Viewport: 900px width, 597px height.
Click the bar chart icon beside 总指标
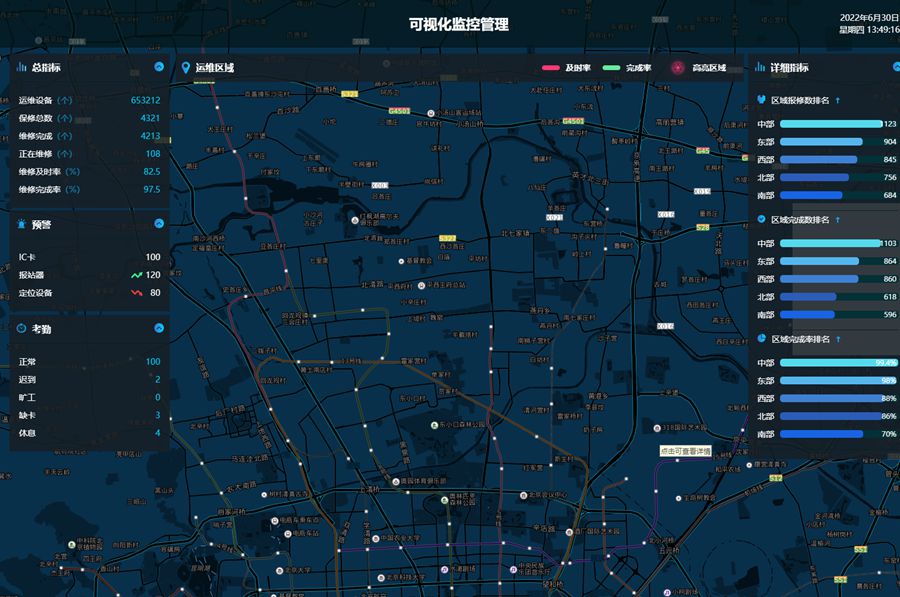click(22, 68)
